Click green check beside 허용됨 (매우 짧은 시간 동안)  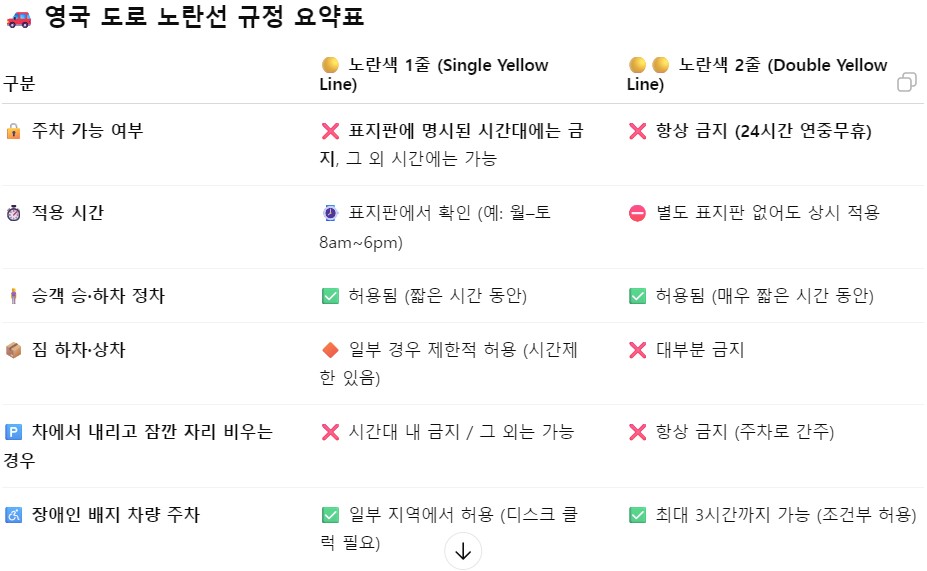637,296
